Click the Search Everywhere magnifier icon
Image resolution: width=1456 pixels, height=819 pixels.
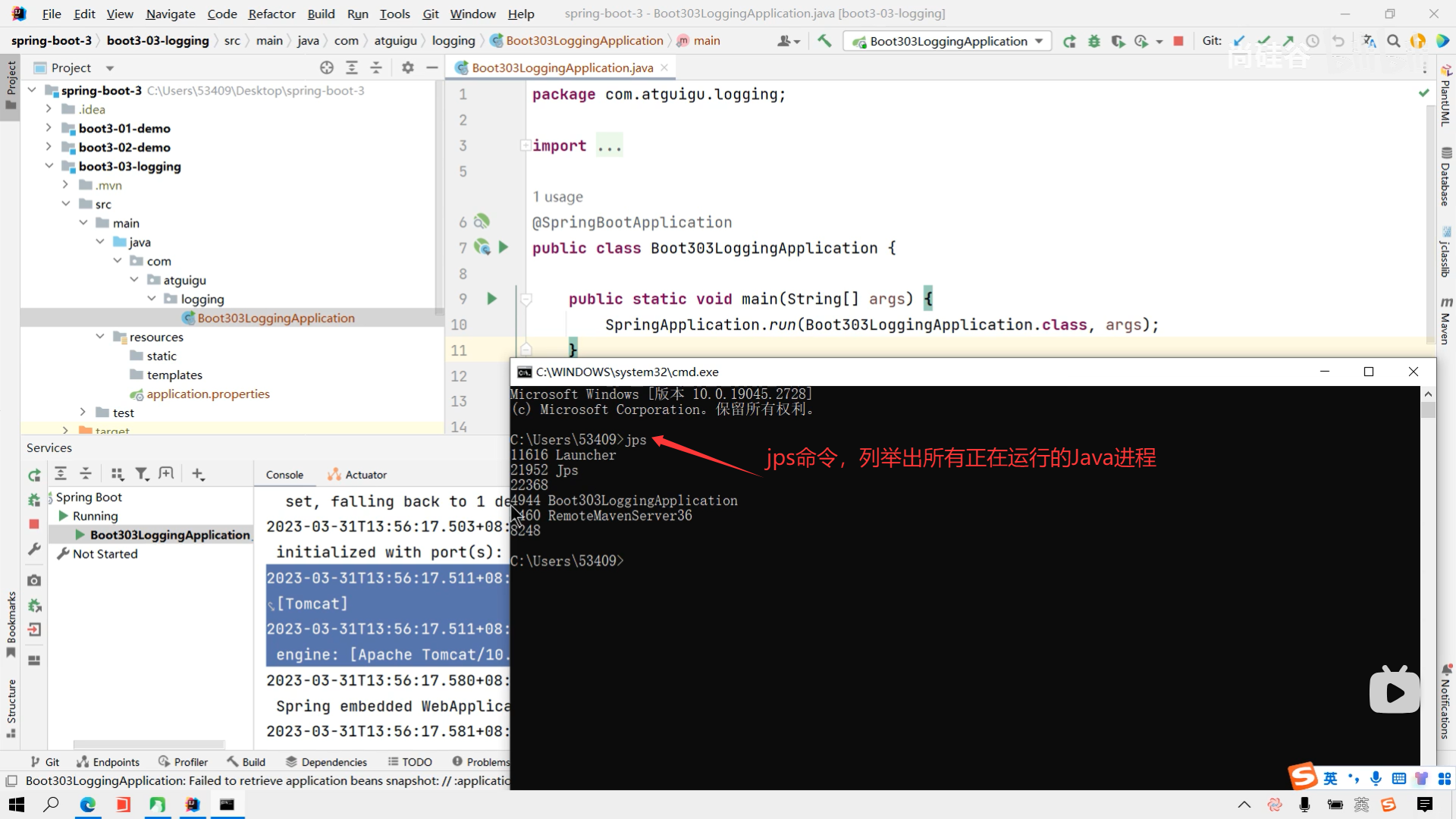1393,41
